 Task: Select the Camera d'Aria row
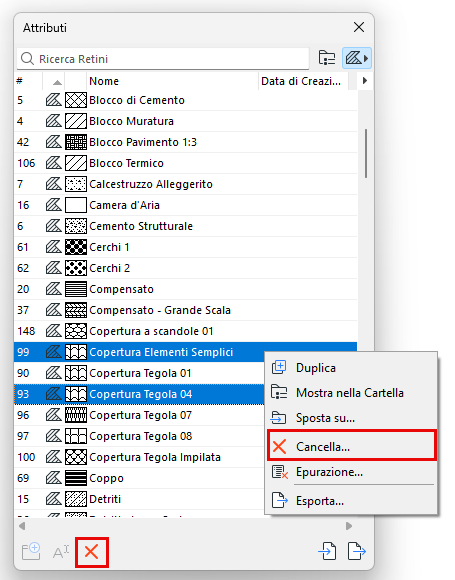(x=185, y=205)
